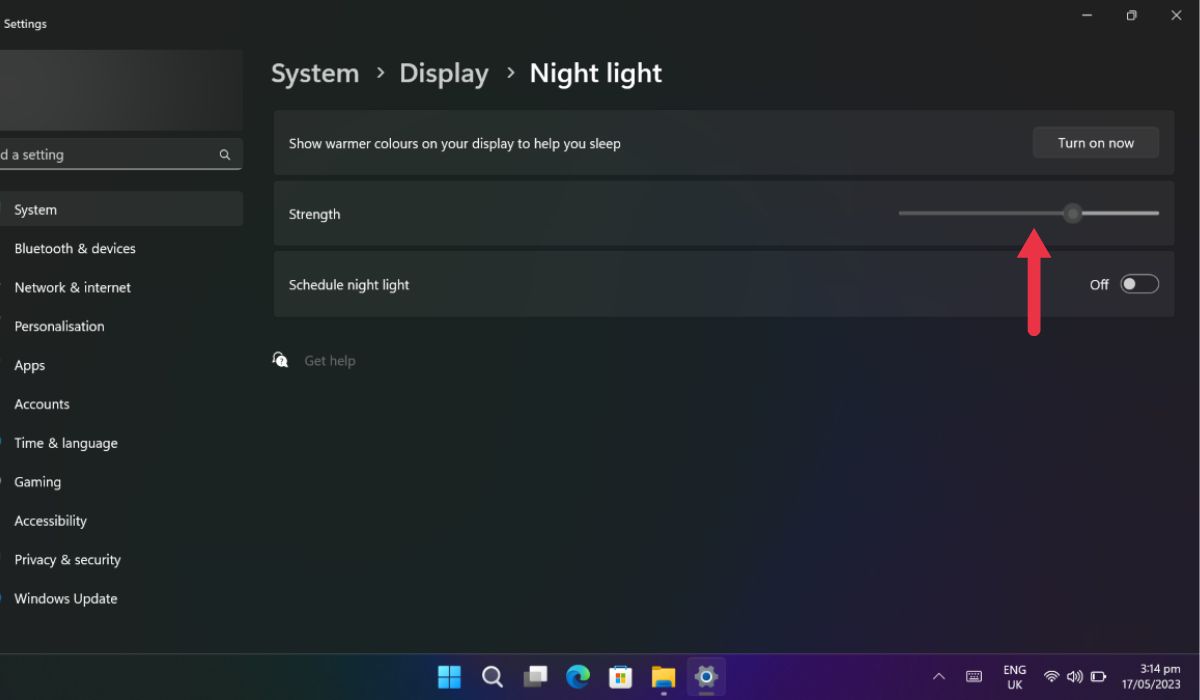Open the Get help link

click(x=330, y=360)
